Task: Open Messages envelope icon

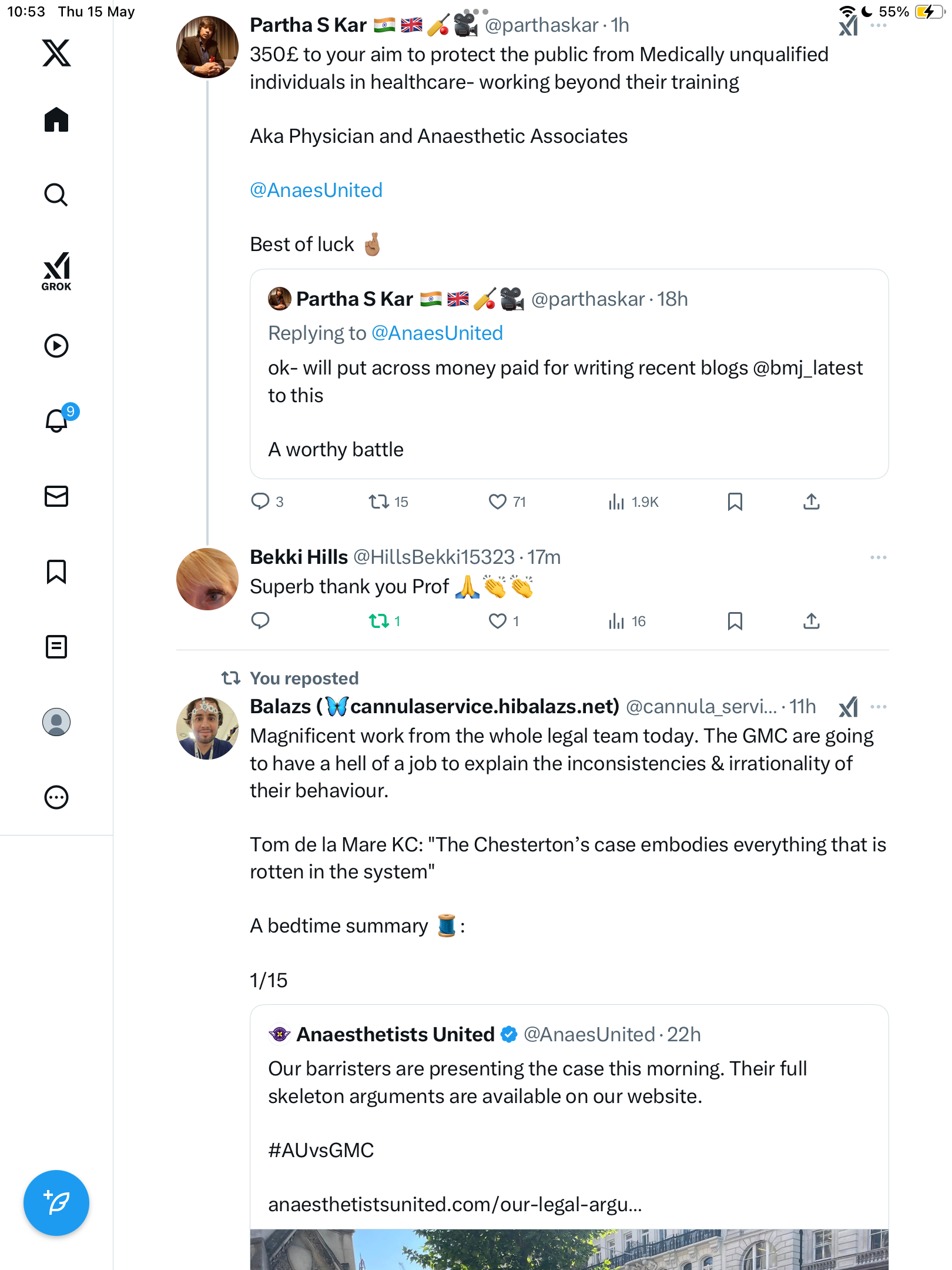Action: click(x=56, y=496)
